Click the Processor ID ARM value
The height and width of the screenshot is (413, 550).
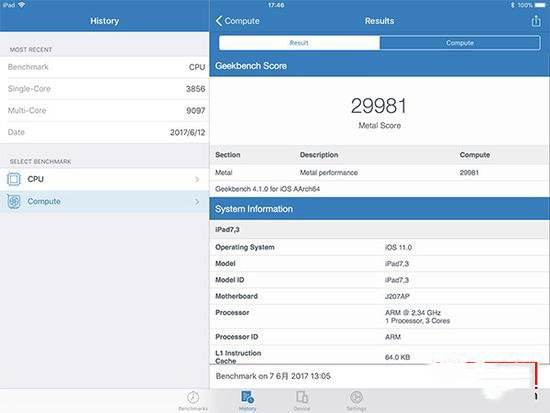pyautogui.click(x=393, y=337)
